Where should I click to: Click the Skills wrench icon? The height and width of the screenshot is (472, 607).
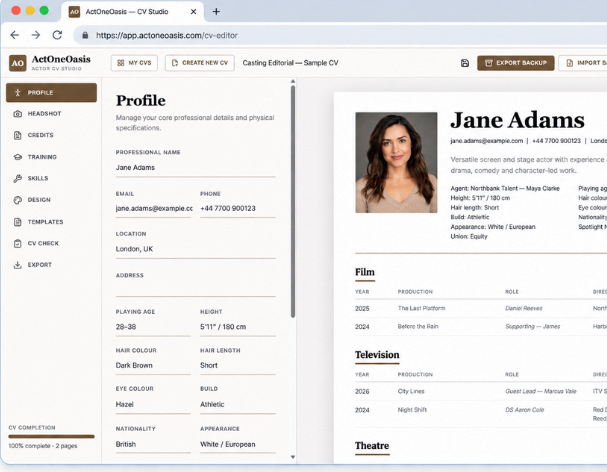[x=17, y=178]
